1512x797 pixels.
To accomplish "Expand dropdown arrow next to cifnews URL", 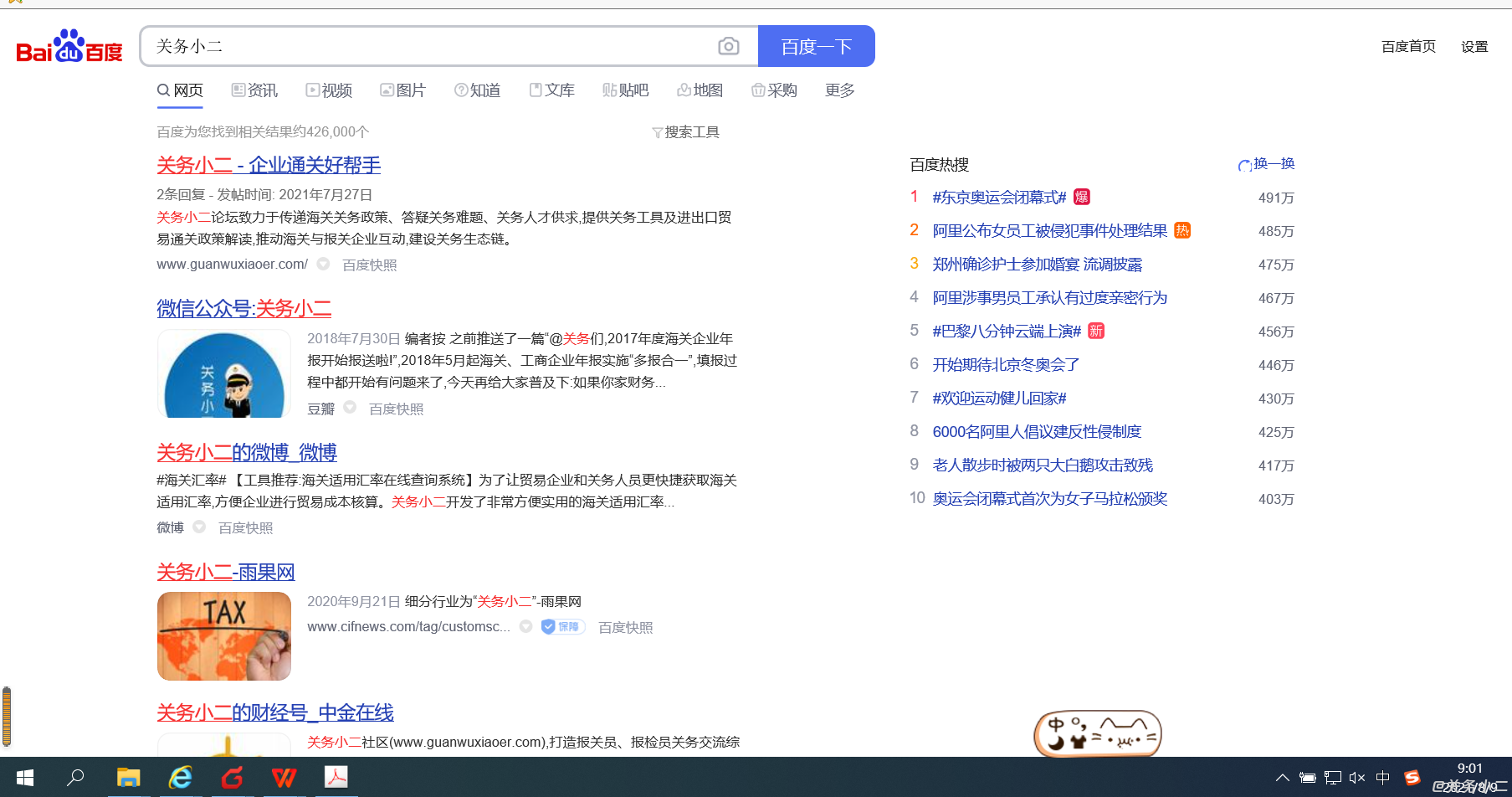I will 525,626.
